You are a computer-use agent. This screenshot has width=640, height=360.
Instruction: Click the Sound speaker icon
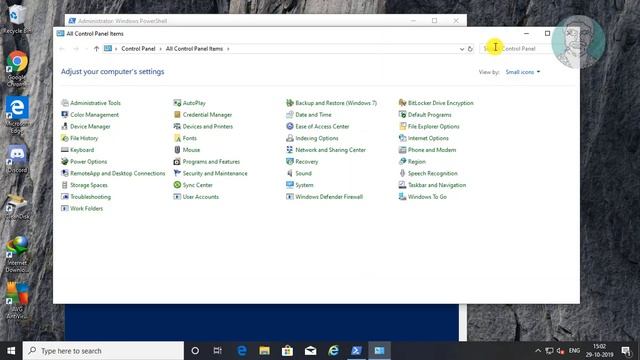(x=290, y=173)
